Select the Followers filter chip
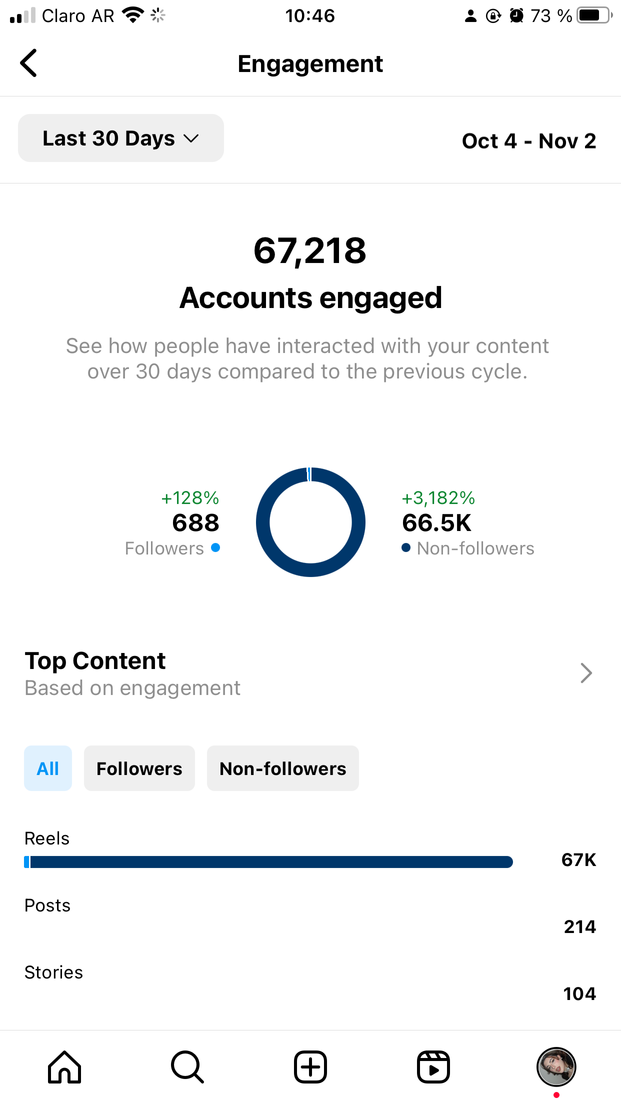This screenshot has width=621, height=1104. tap(139, 769)
